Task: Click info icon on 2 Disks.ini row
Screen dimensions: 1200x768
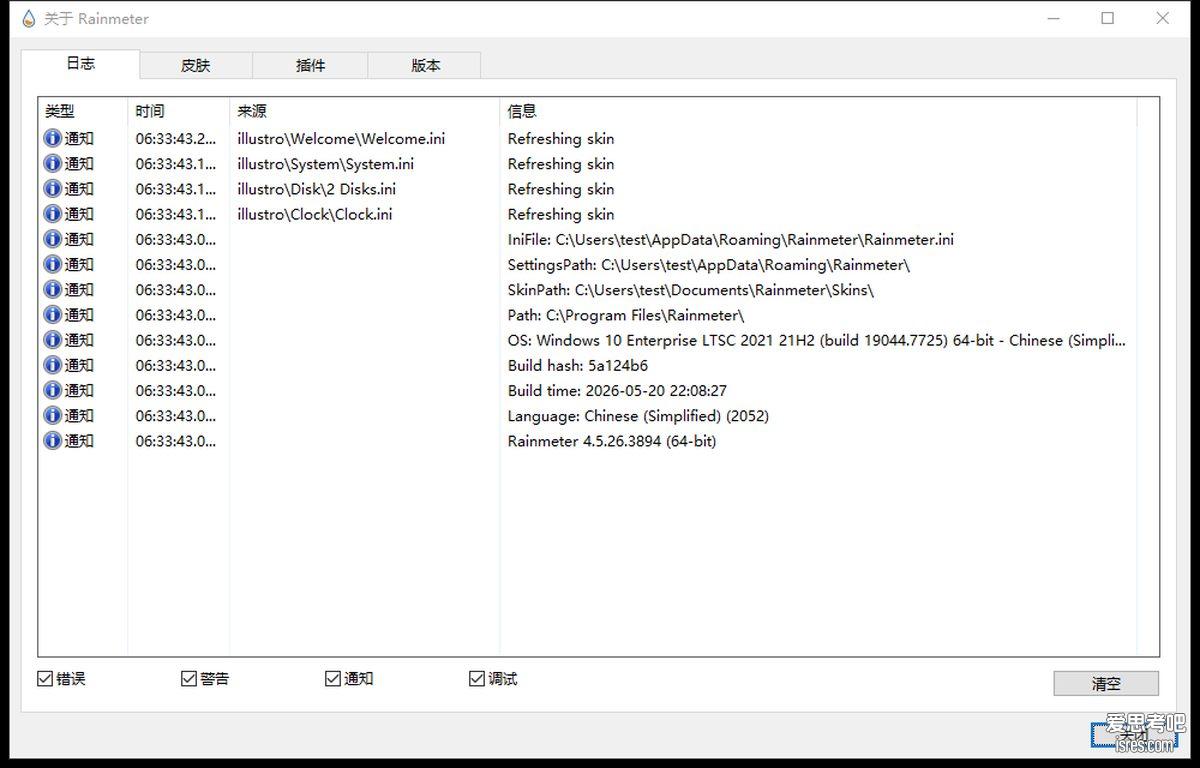Action: [53, 188]
